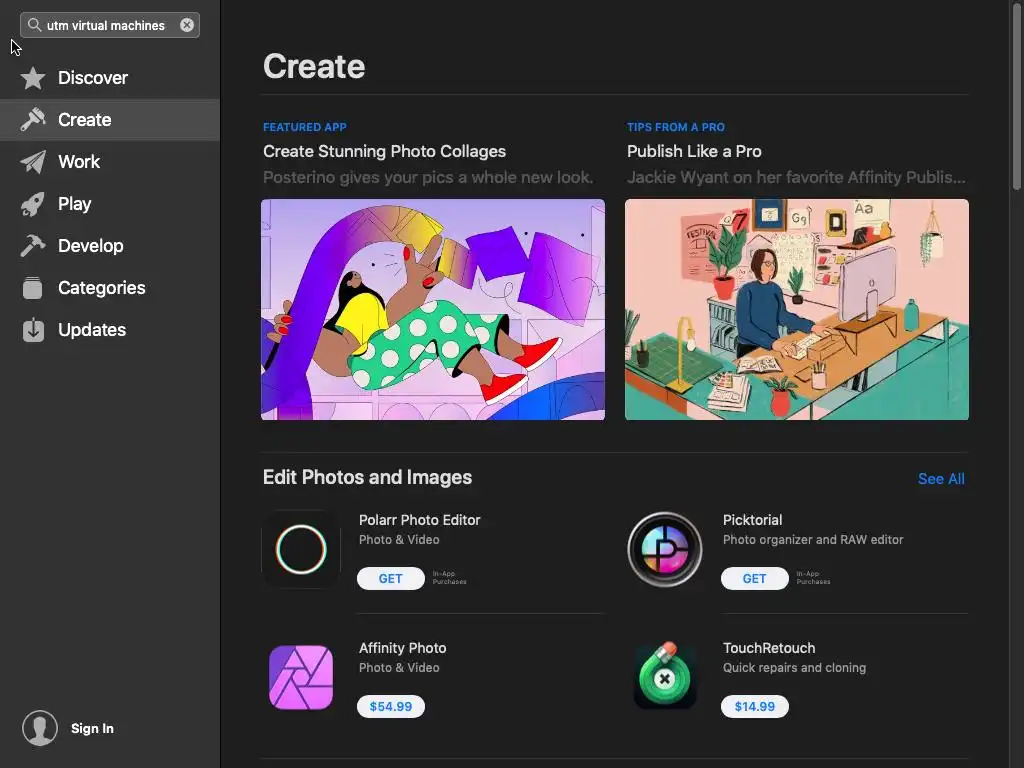Buy TouchRetouch for $14.99
1024x768 pixels.
754,707
